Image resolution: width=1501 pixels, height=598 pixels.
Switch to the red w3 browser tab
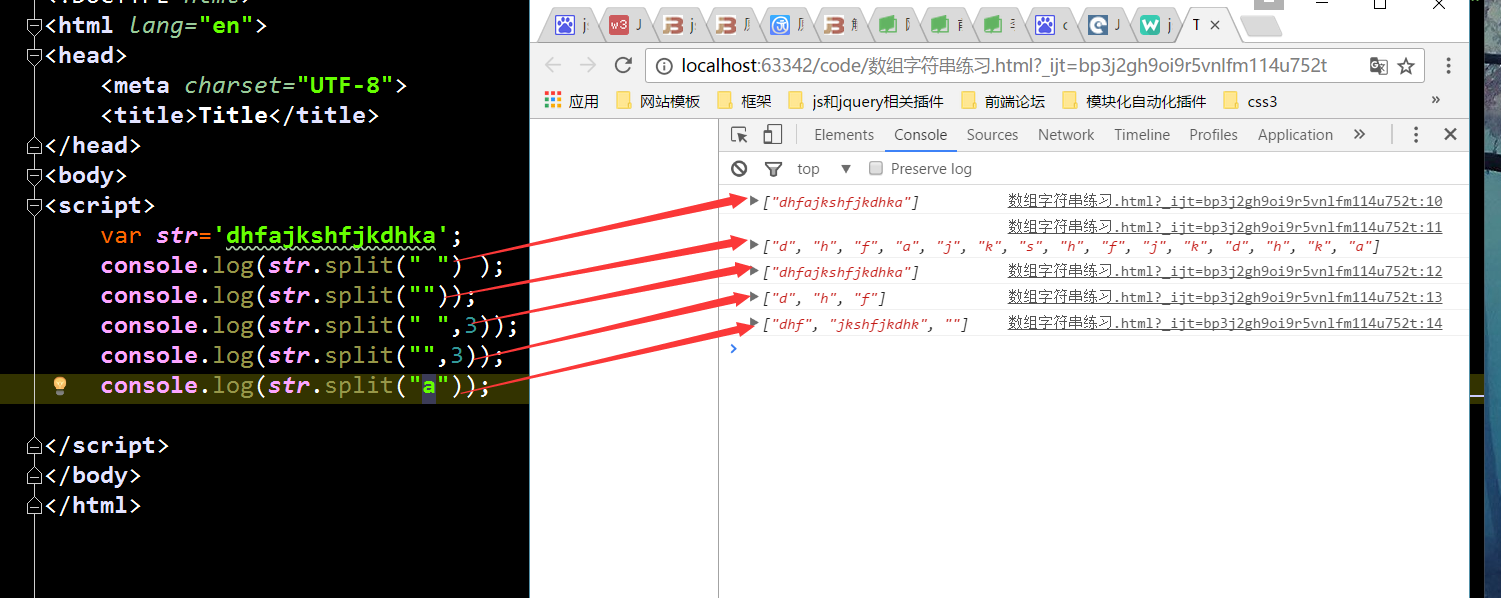tap(624, 26)
